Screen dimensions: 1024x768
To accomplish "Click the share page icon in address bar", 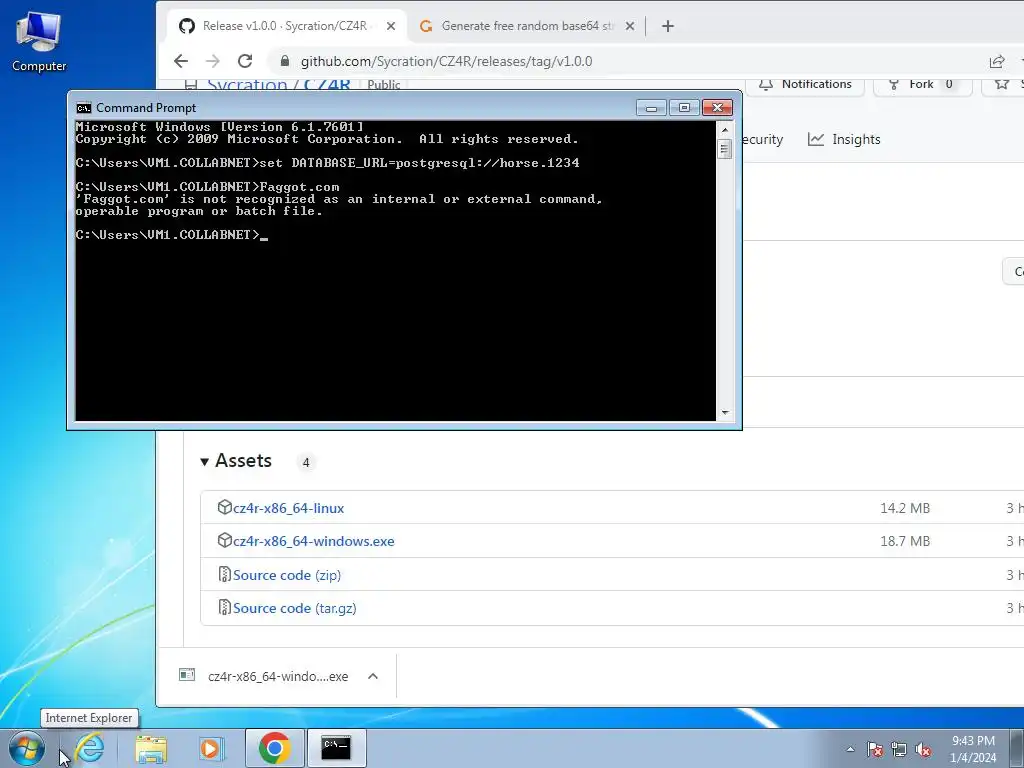I will [997, 61].
